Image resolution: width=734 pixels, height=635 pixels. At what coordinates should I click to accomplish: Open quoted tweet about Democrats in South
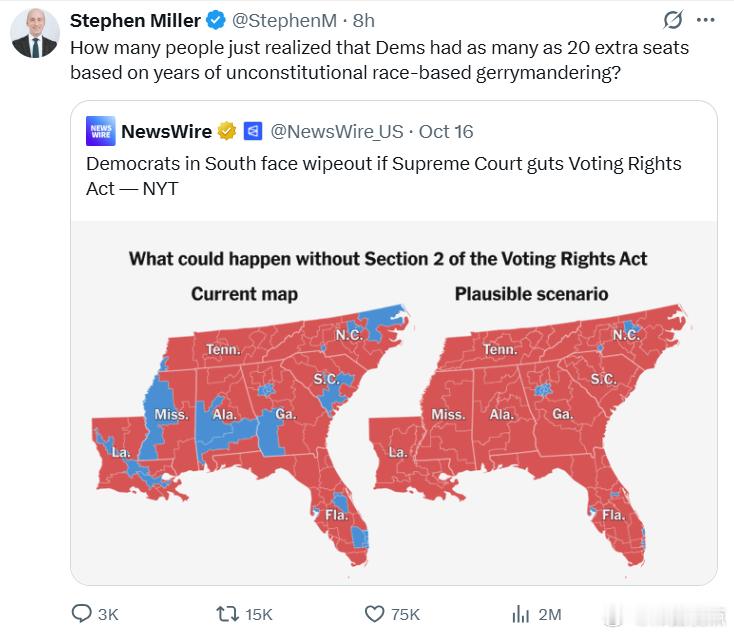384,175
